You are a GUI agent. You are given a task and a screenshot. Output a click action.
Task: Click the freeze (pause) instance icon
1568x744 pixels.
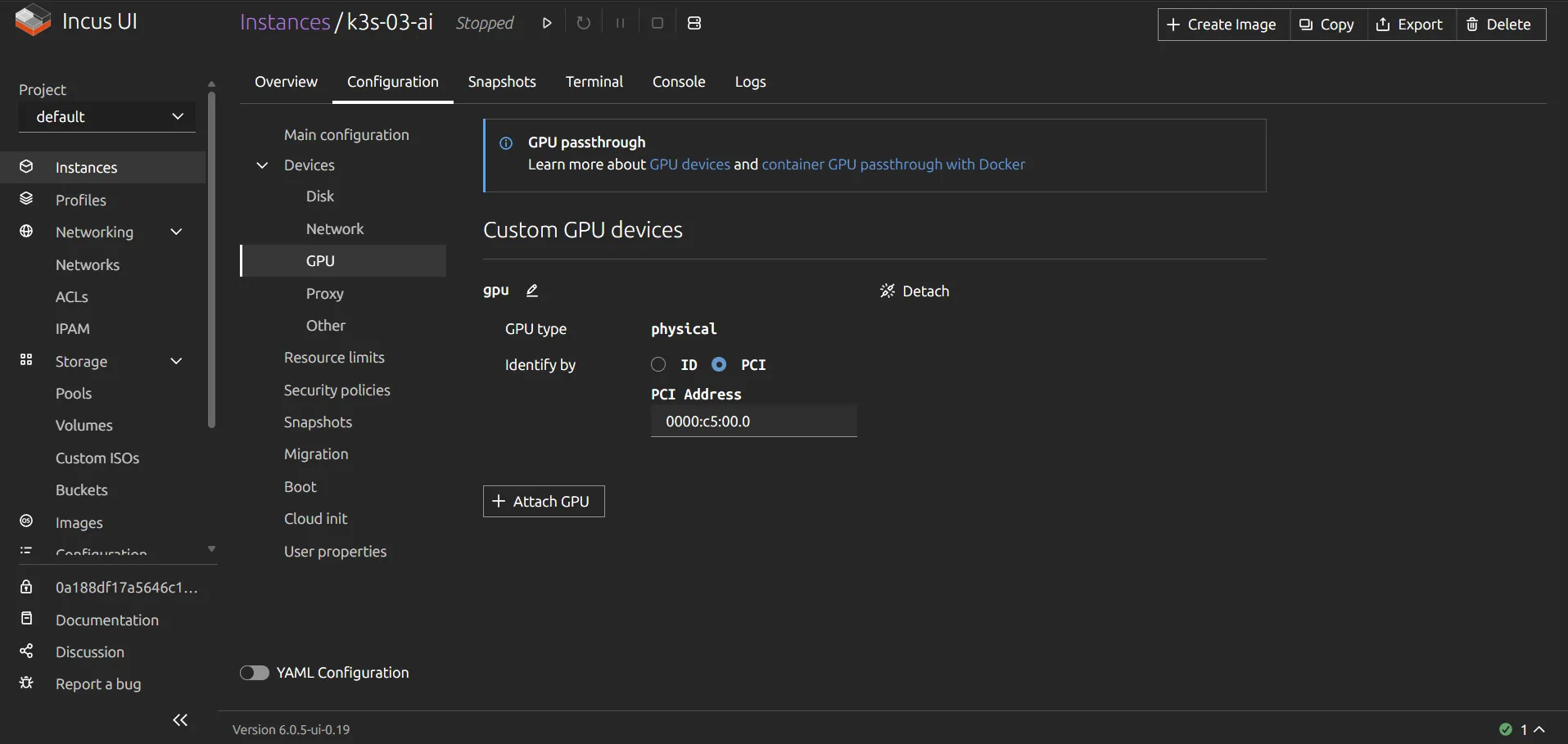point(620,23)
